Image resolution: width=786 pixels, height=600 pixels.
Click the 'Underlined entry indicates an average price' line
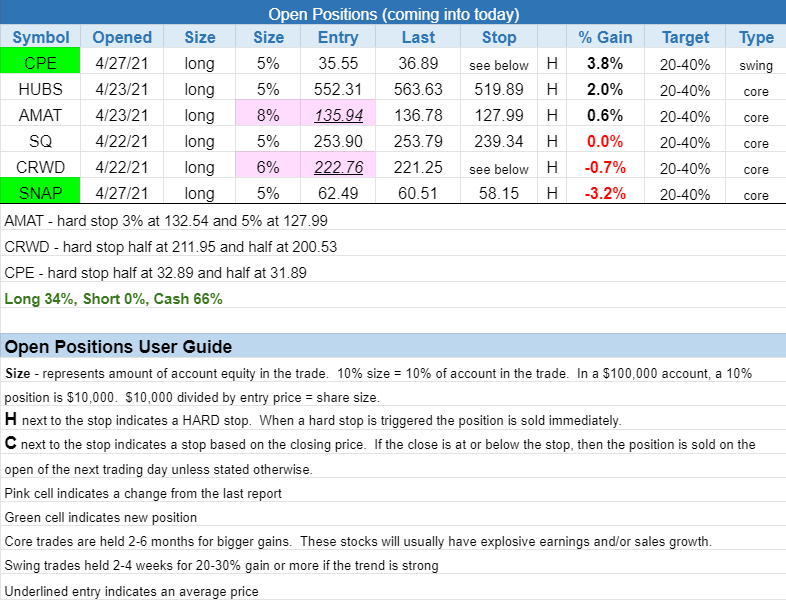[x=131, y=591]
